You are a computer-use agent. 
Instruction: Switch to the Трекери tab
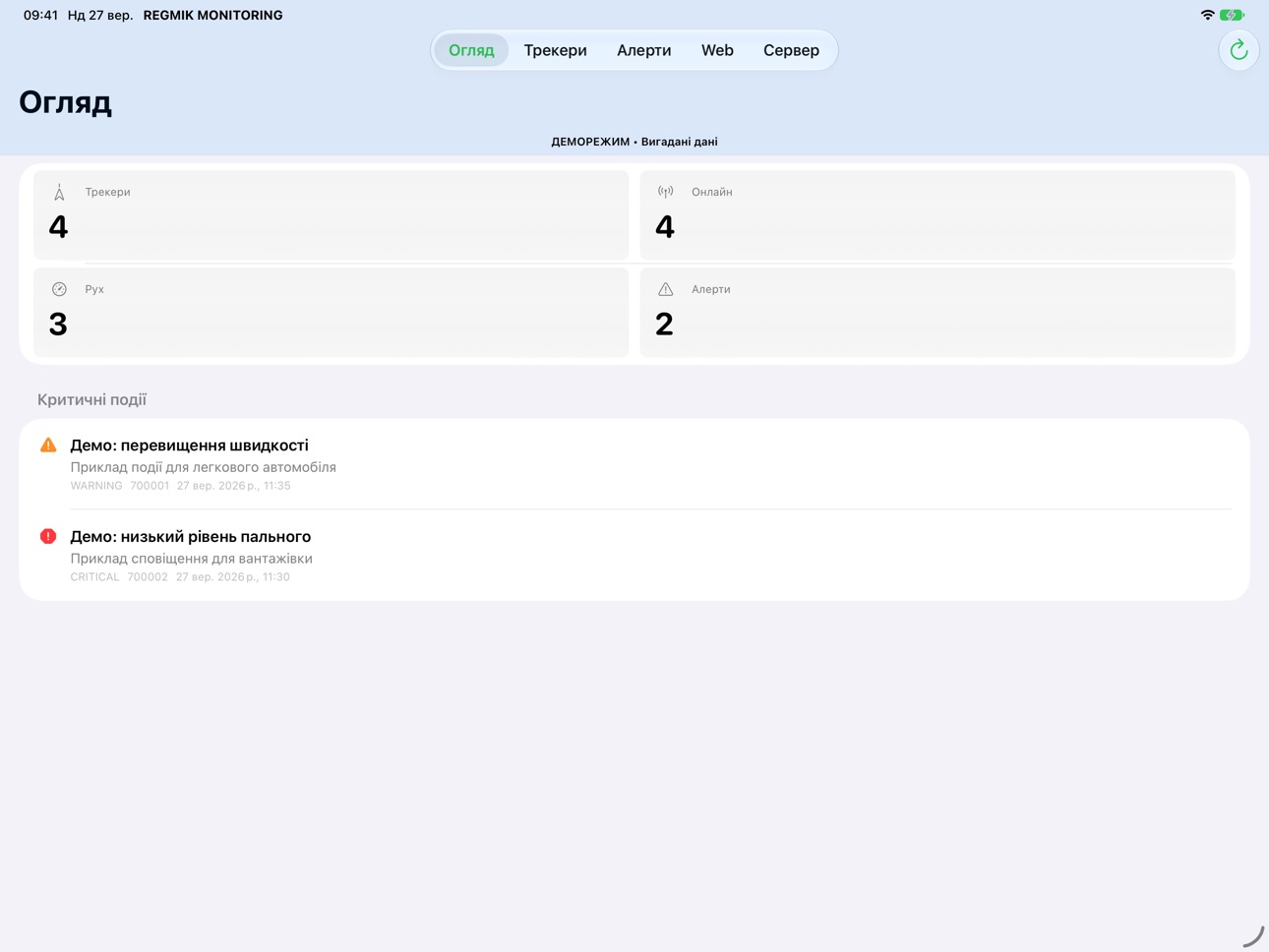click(555, 50)
